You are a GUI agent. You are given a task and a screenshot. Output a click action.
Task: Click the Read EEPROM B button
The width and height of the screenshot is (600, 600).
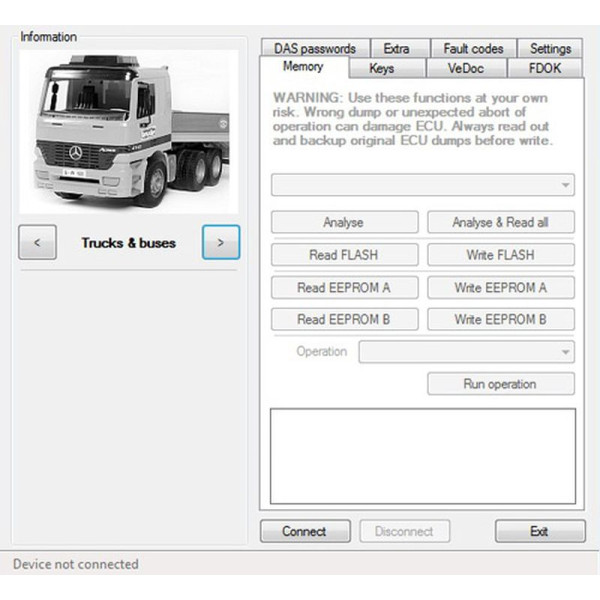pos(344,320)
